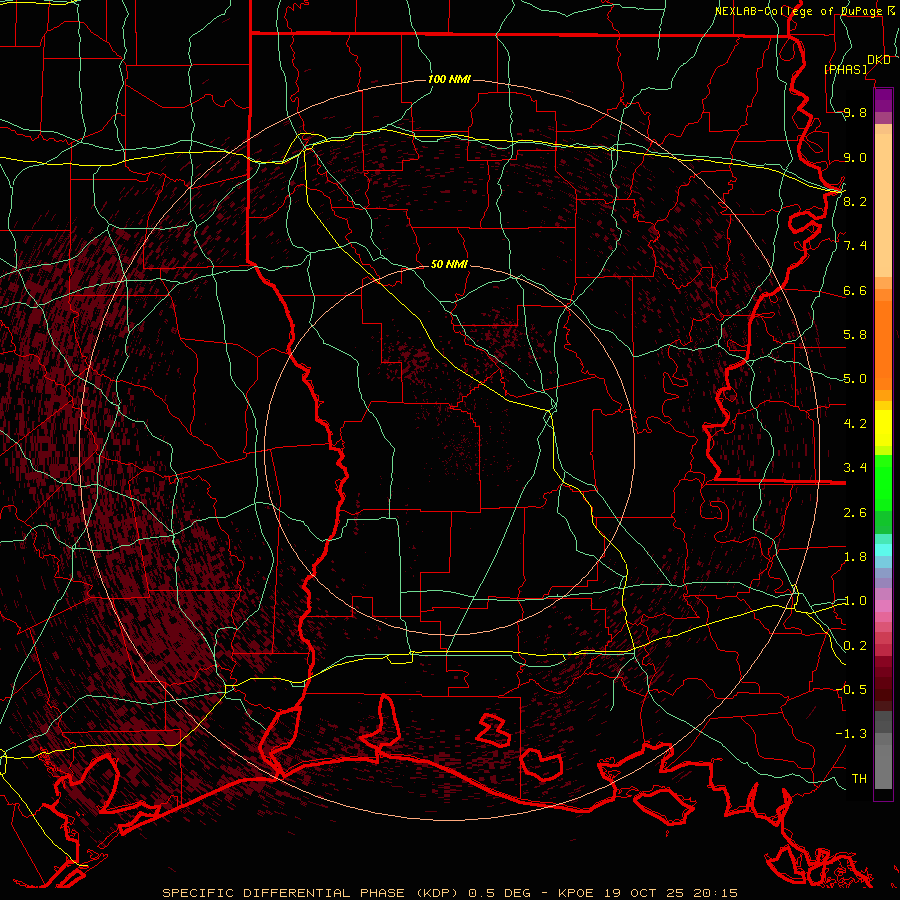Click the "100 NMI" range ring label
Image resolution: width=900 pixels, height=900 pixels.
point(449,79)
